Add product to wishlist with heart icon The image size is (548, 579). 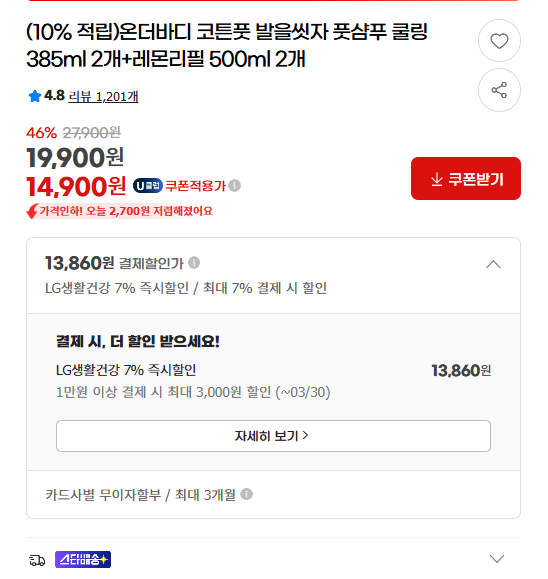point(499,41)
